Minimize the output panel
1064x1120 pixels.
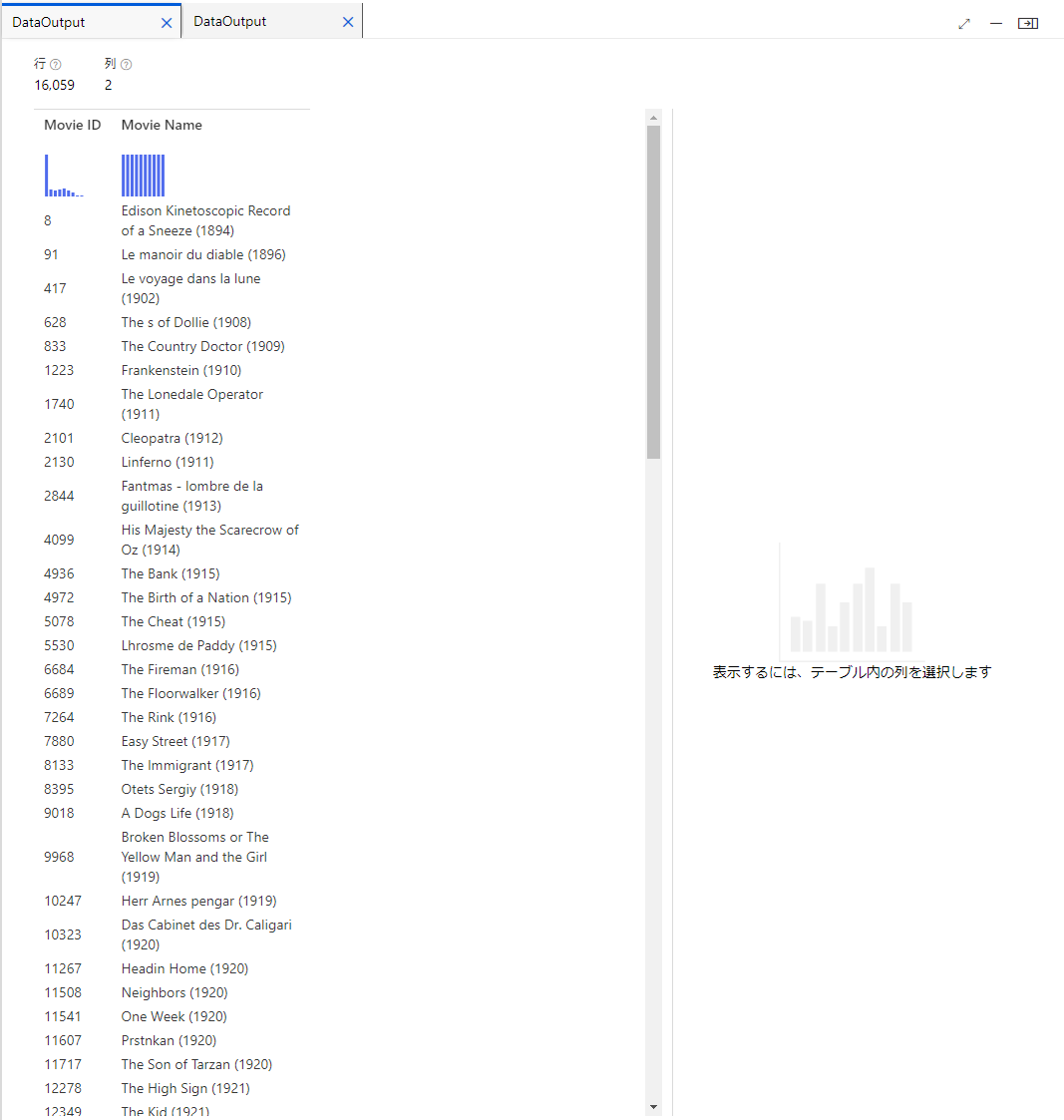[x=996, y=24]
